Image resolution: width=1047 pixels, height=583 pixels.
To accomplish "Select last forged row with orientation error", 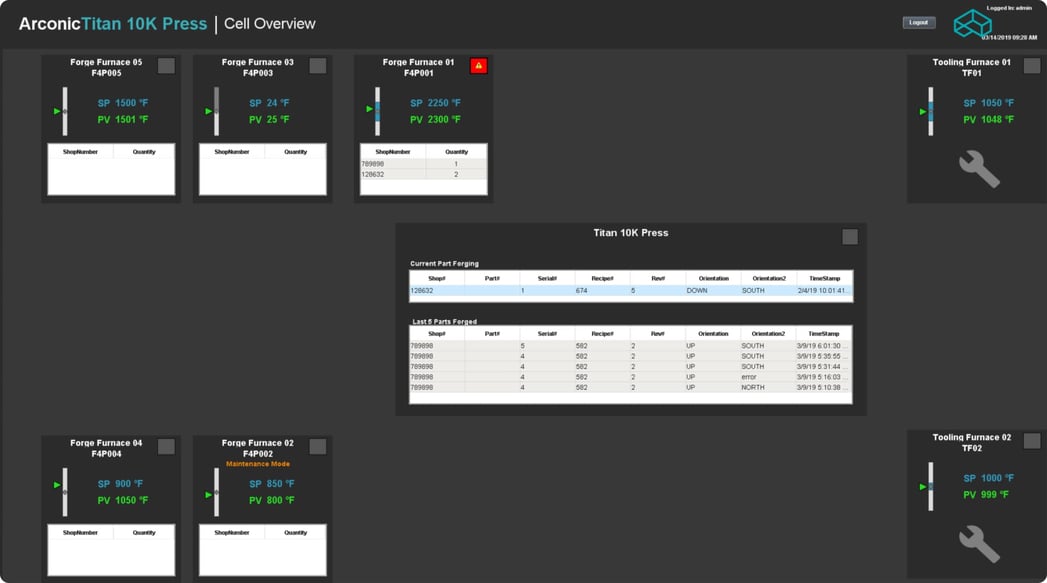I will point(630,377).
